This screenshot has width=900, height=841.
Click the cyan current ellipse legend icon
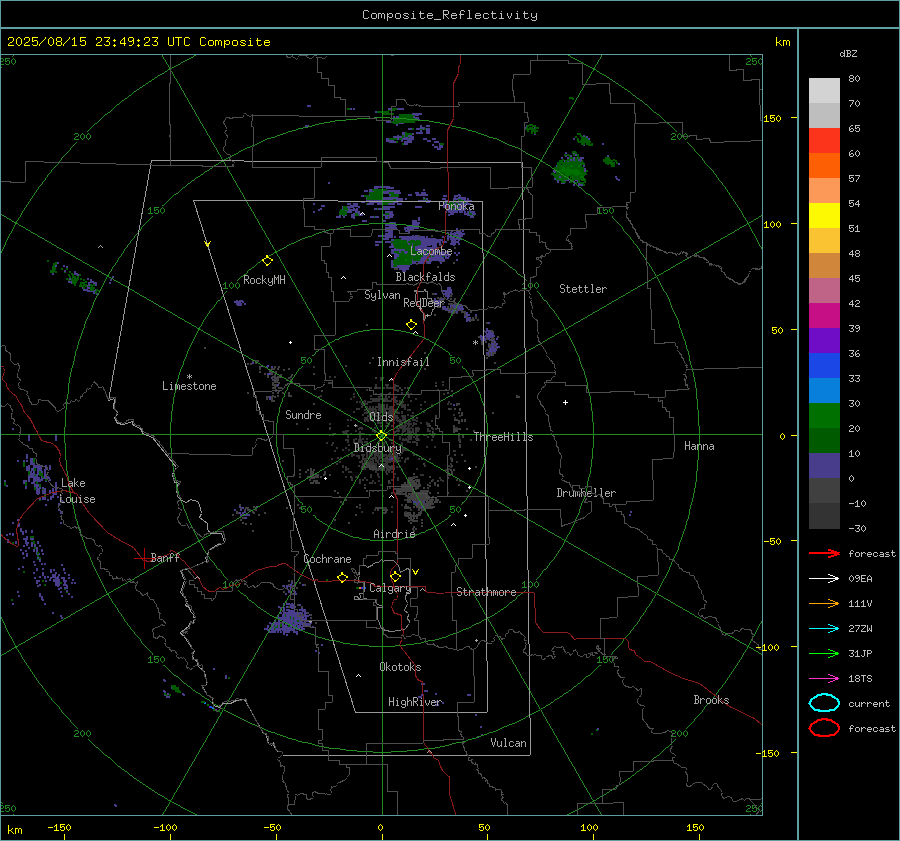(x=824, y=703)
